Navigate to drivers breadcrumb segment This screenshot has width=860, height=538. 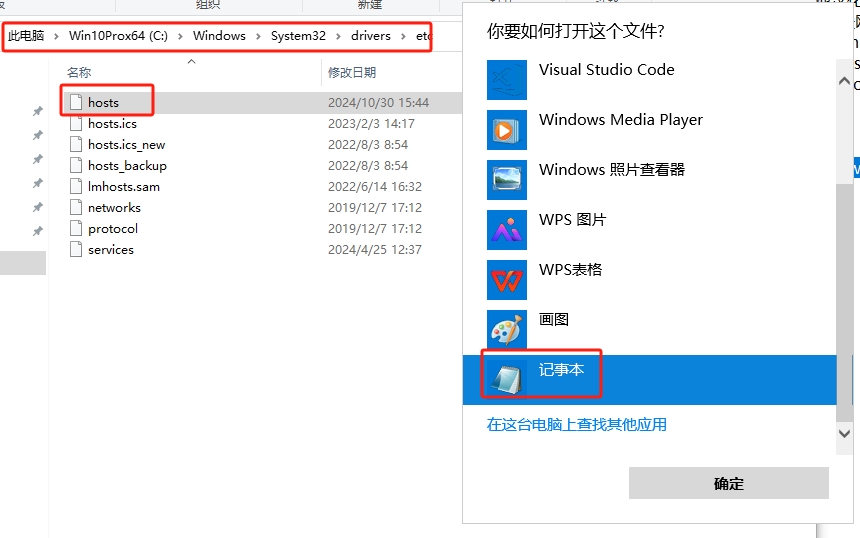point(371,36)
